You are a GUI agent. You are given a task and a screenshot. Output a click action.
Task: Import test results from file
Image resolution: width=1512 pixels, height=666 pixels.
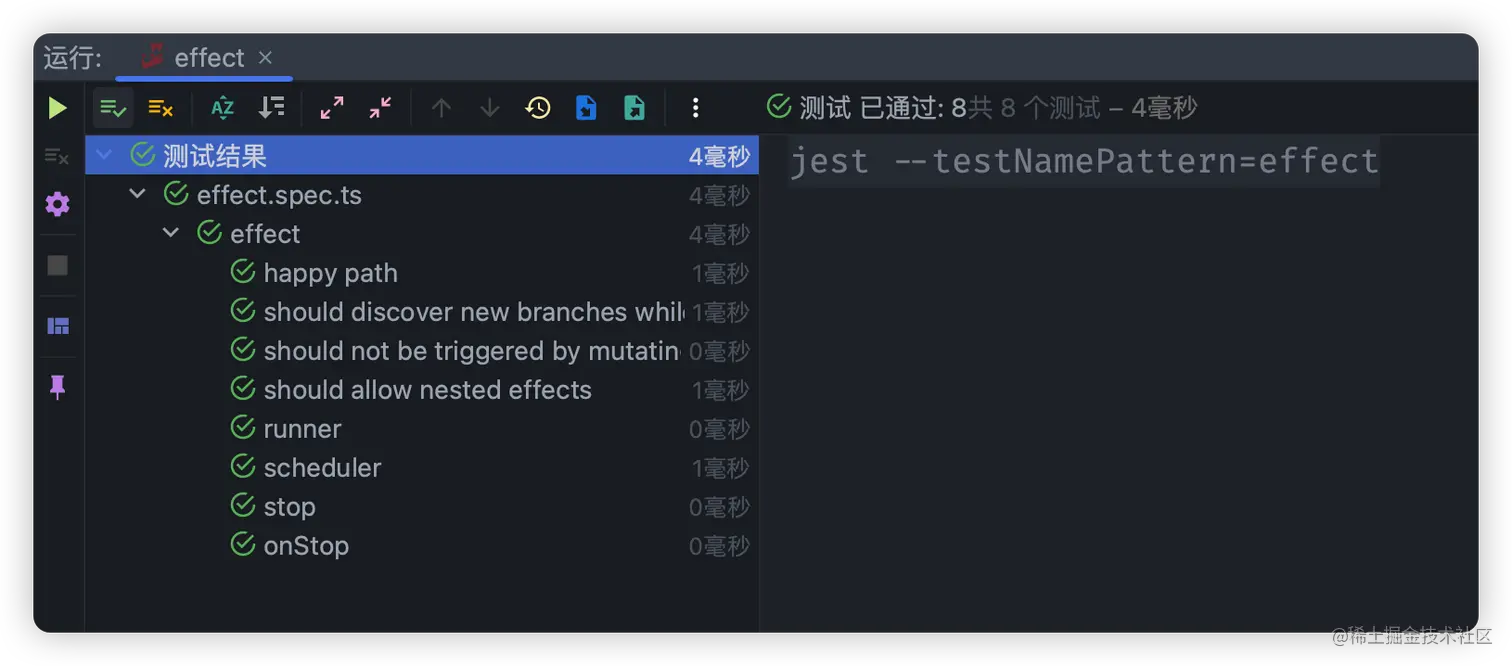pos(586,107)
